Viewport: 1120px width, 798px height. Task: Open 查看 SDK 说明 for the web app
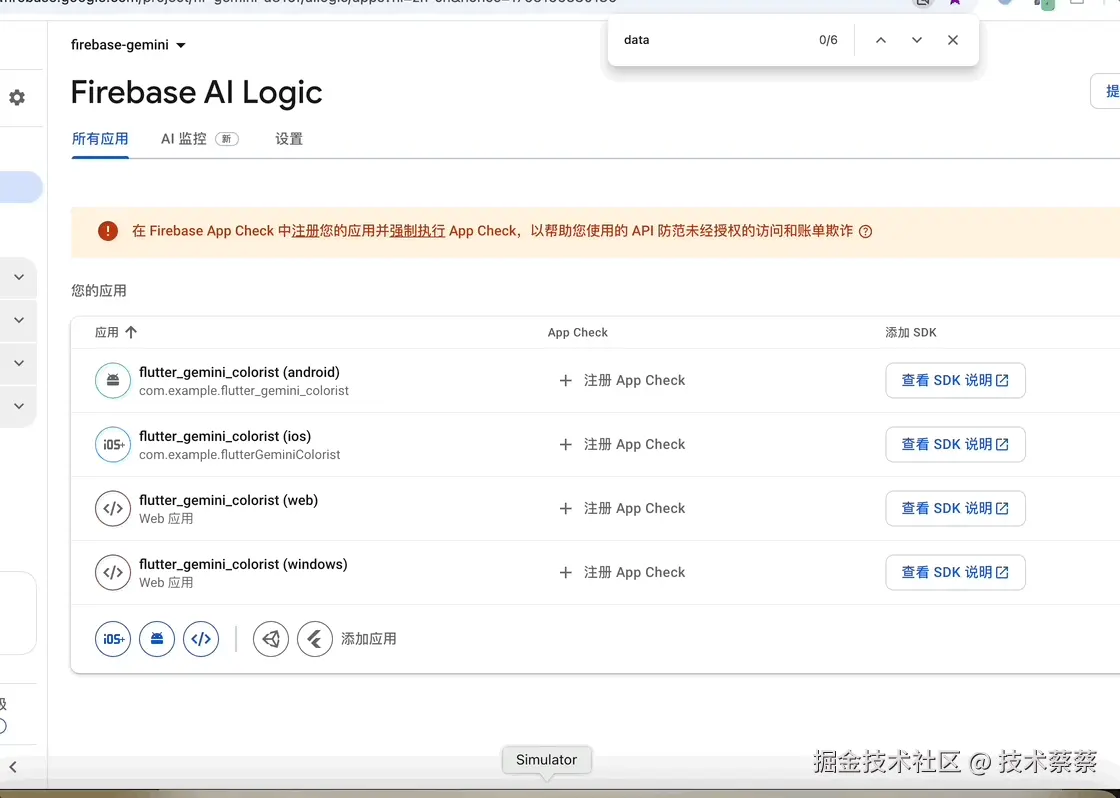pos(956,509)
